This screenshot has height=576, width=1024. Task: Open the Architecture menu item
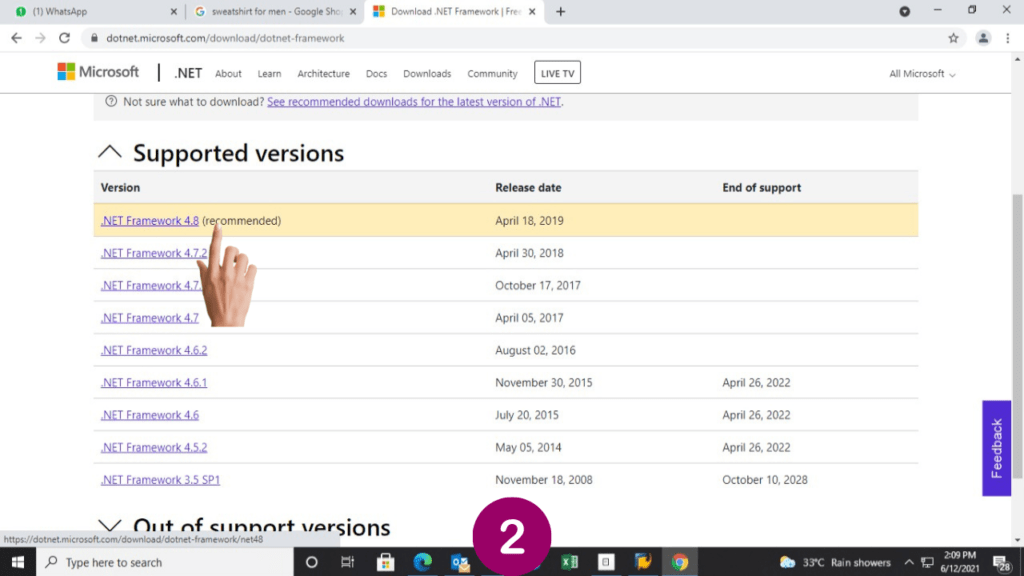coord(323,74)
